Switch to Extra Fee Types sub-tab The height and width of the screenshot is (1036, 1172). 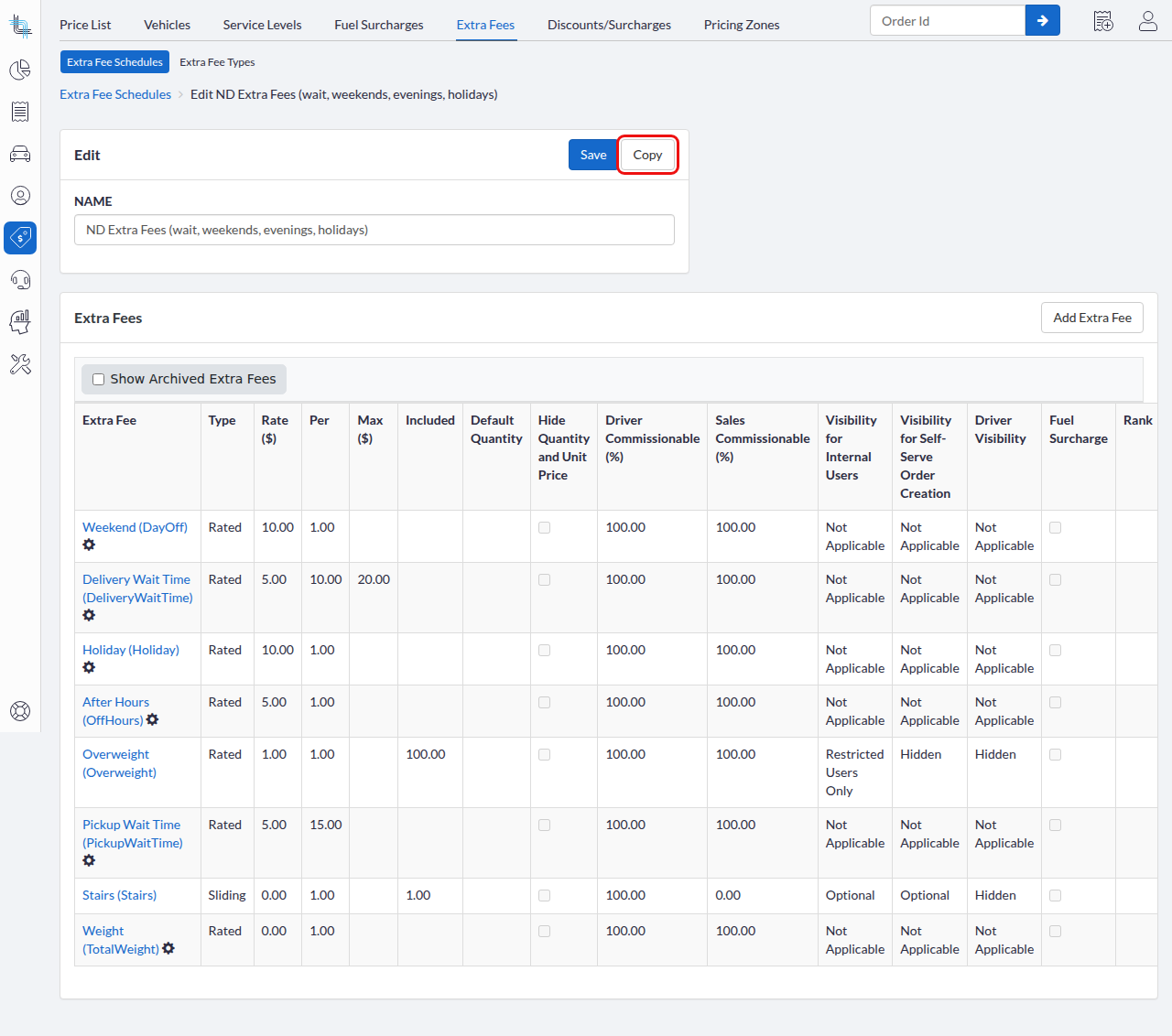click(x=217, y=62)
